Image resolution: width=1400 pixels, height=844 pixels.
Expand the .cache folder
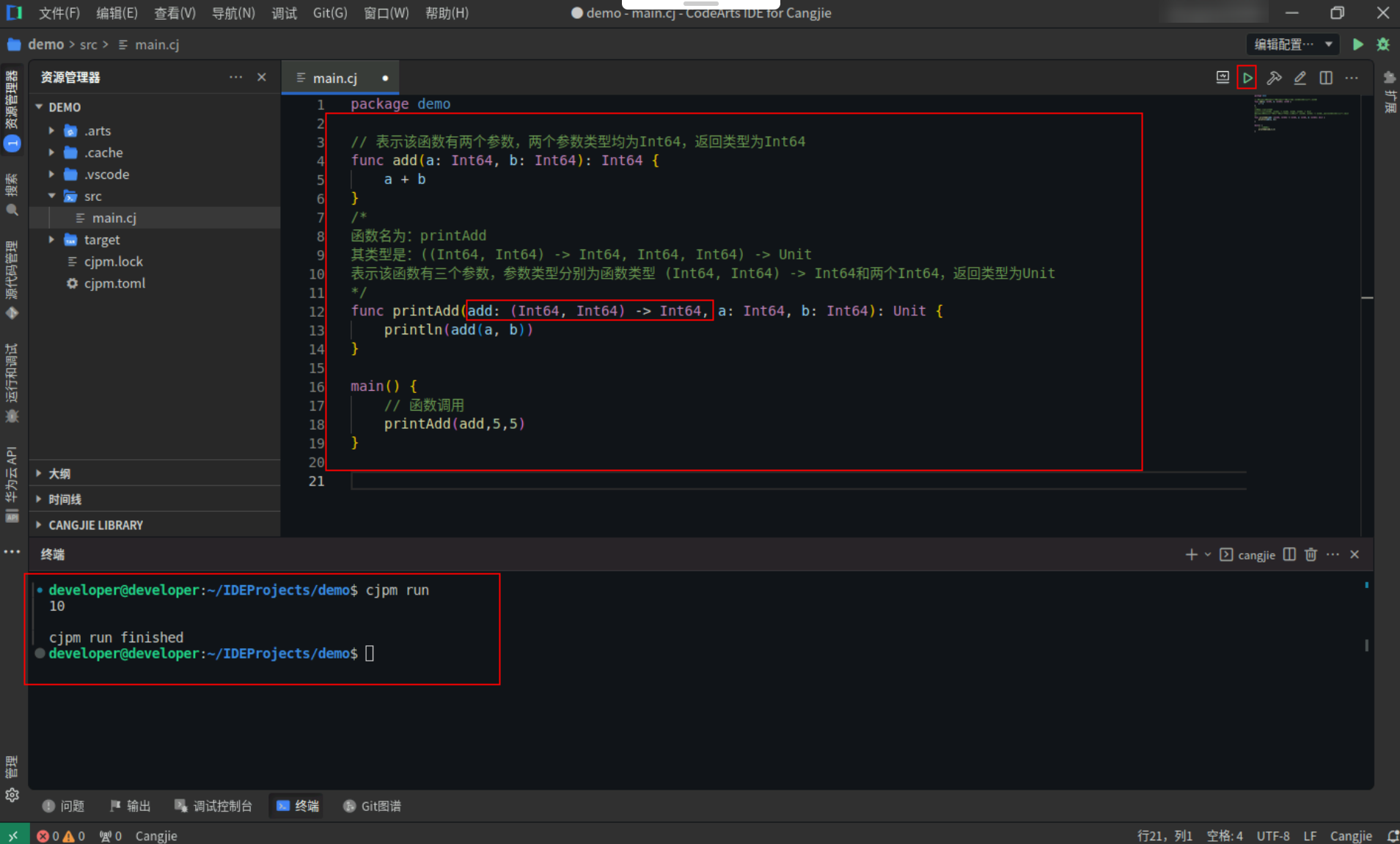pos(51,153)
